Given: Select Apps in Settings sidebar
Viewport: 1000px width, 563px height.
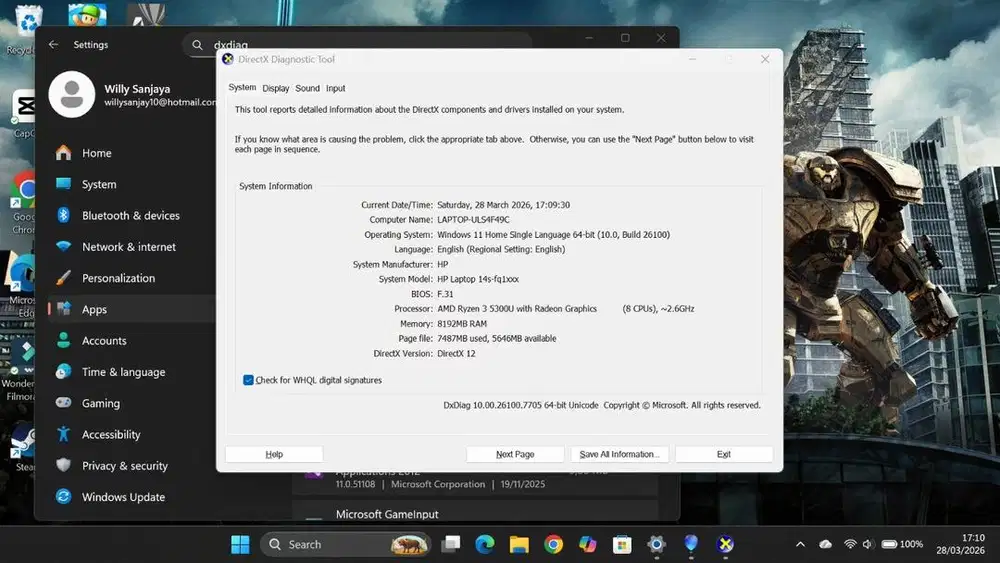Looking at the screenshot, I should click(x=131, y=309).
